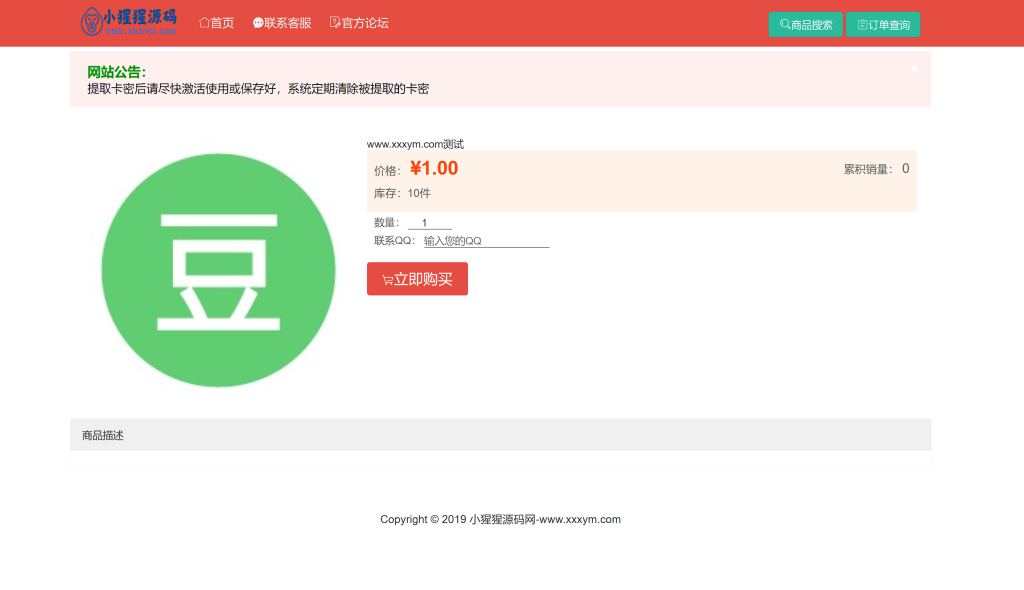Open the 官方论坛 navigation link

pos(364,22)
